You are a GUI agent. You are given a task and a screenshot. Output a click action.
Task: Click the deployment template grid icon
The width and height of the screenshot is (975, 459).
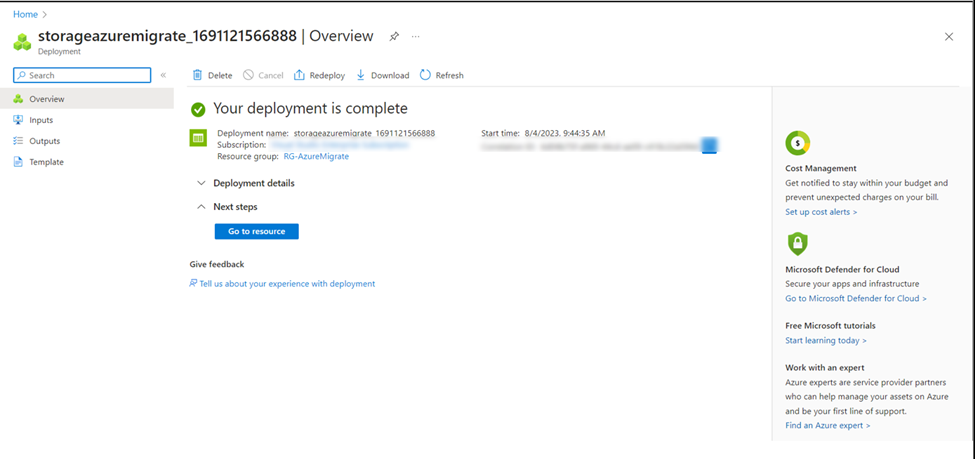198,138
